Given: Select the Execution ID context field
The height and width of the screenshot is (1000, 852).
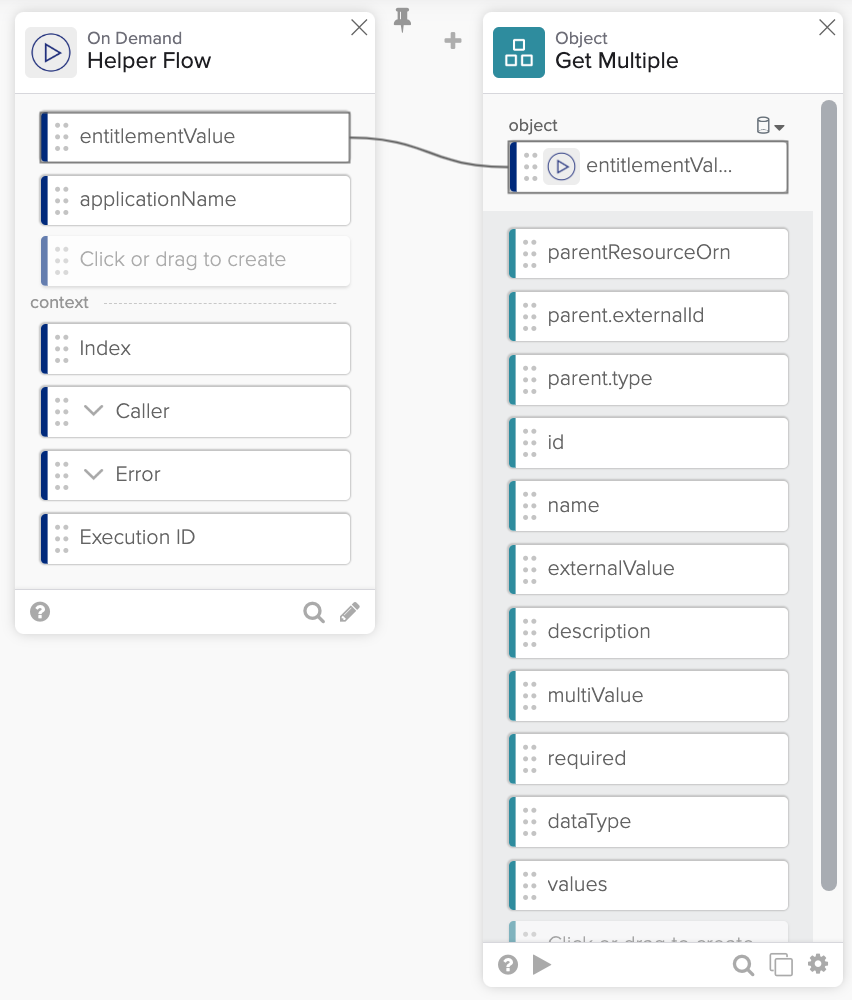Looking at the screenshot, I should [195, 538].
